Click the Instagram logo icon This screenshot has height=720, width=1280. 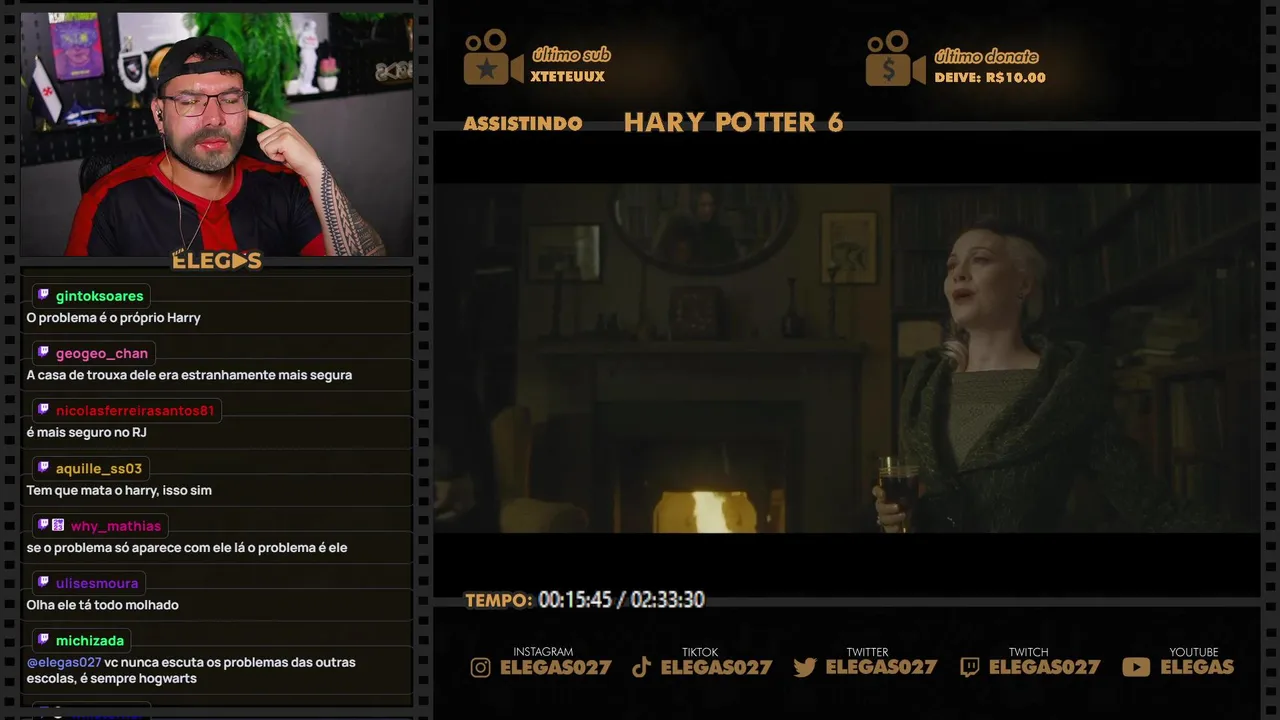point(481,667)
